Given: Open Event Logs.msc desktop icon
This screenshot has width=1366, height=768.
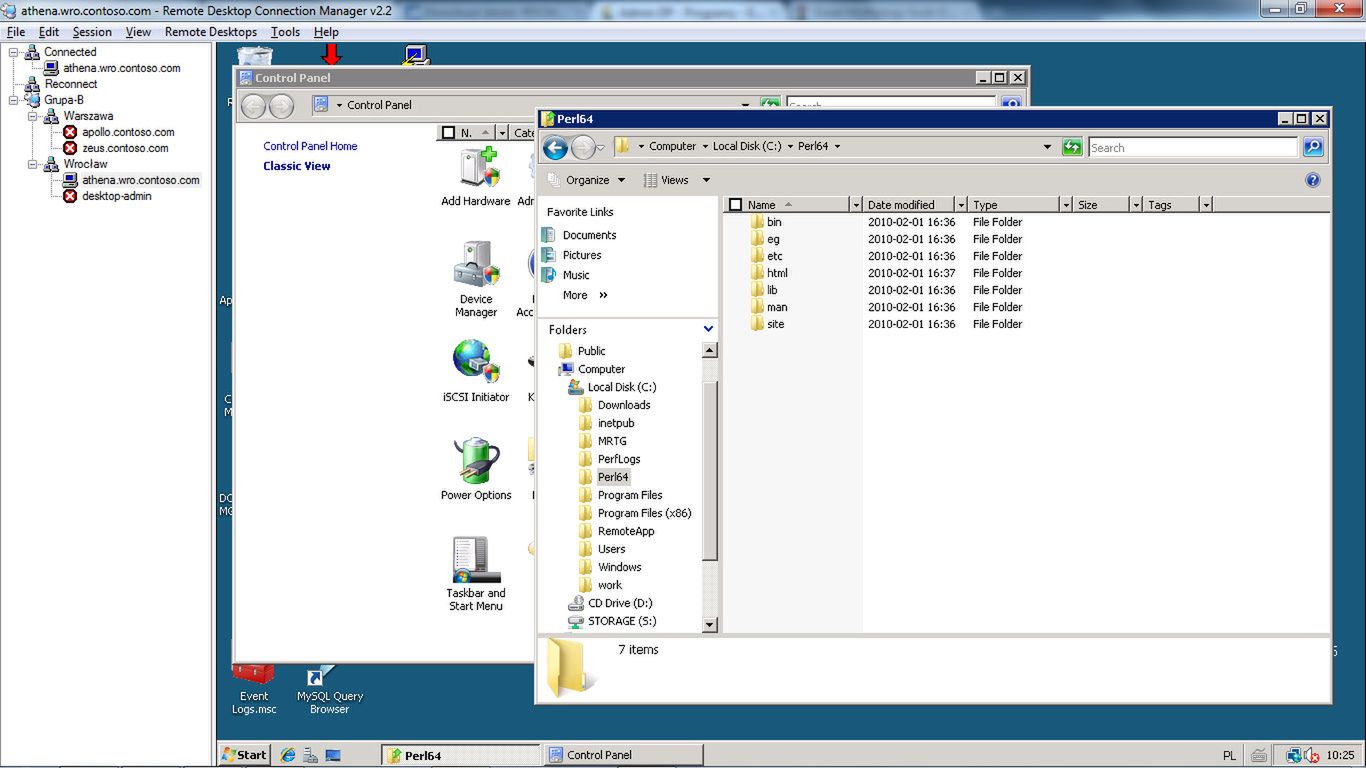Looking at the screenshot, I should point(254,690).
